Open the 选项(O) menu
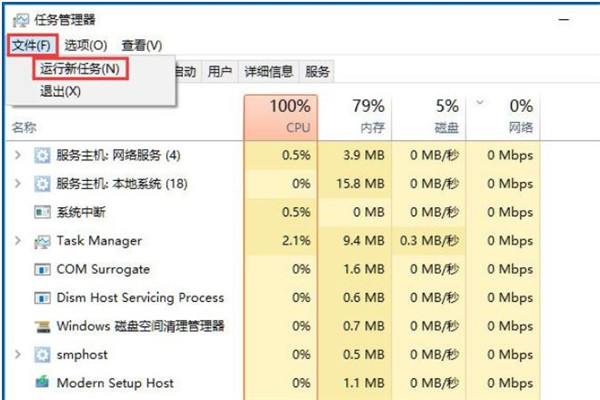Viewport: 600px width, 400px height. 86,45
